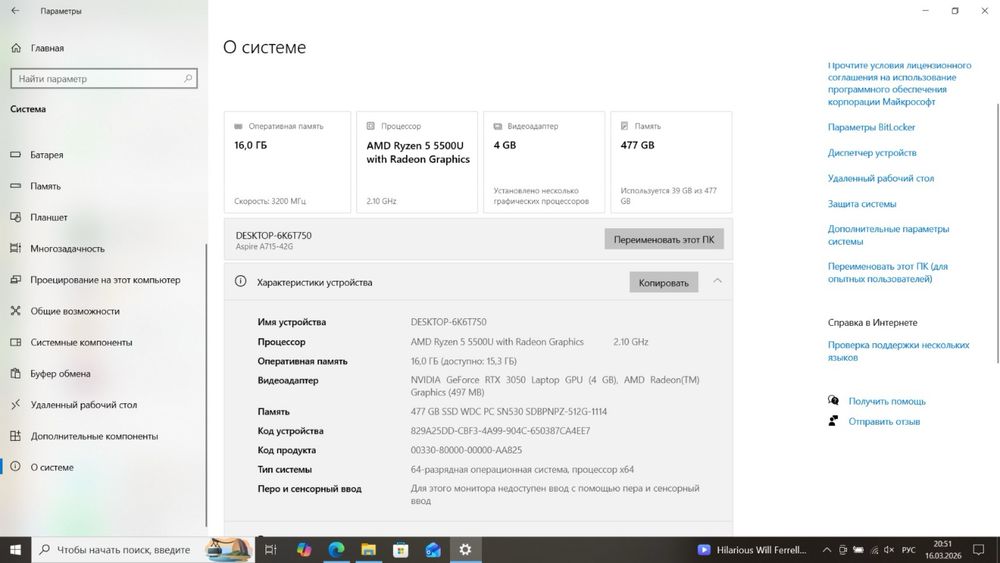Image resolution: width=1000 pixels, height=563 pixels.
Task: Collapse the Характеристики устройства section
Action: tap(717, 281)
